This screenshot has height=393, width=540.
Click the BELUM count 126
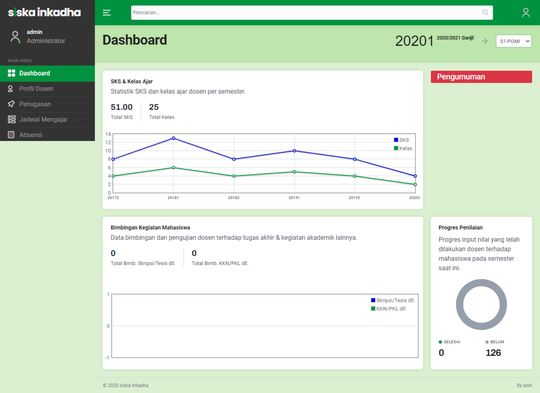click(493, 353)
